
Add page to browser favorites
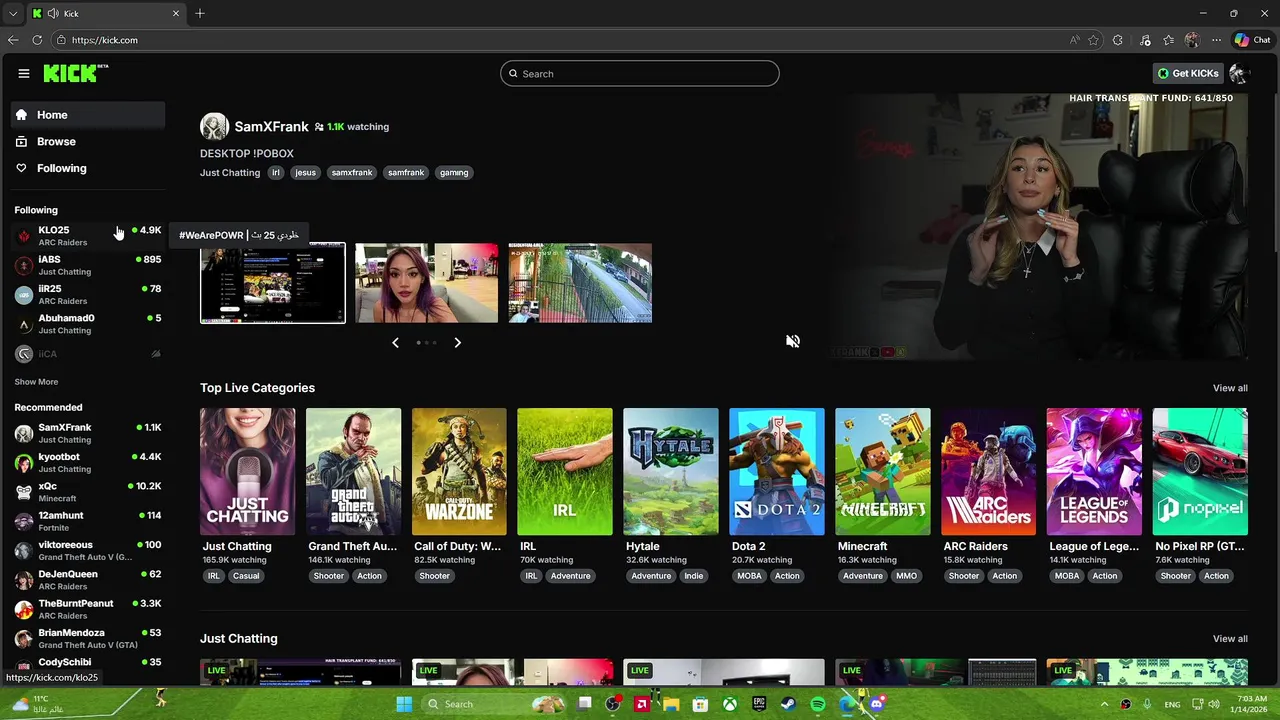tap(1093, 40)
